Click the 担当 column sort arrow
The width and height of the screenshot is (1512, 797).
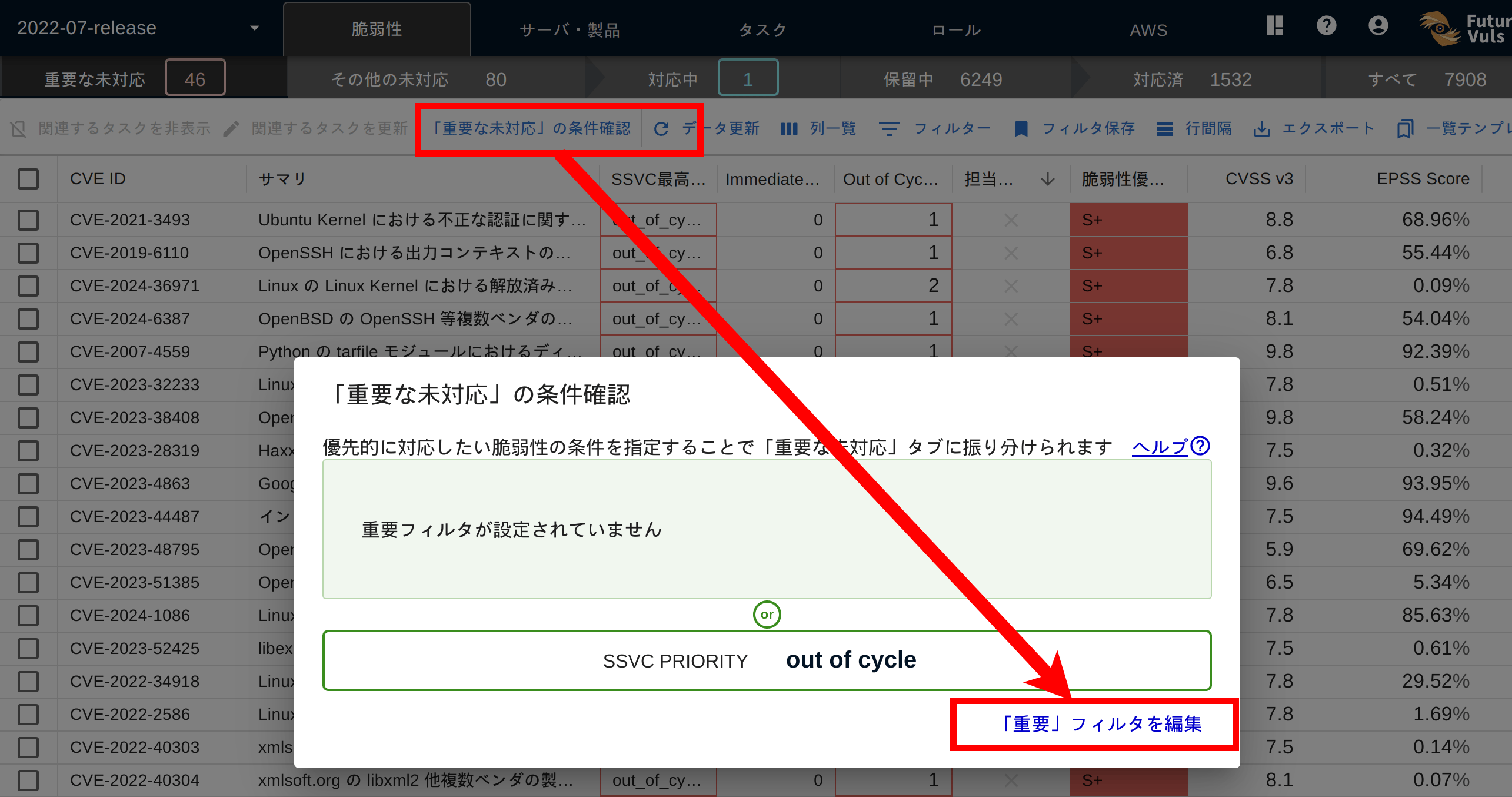tap(1047, 179)
